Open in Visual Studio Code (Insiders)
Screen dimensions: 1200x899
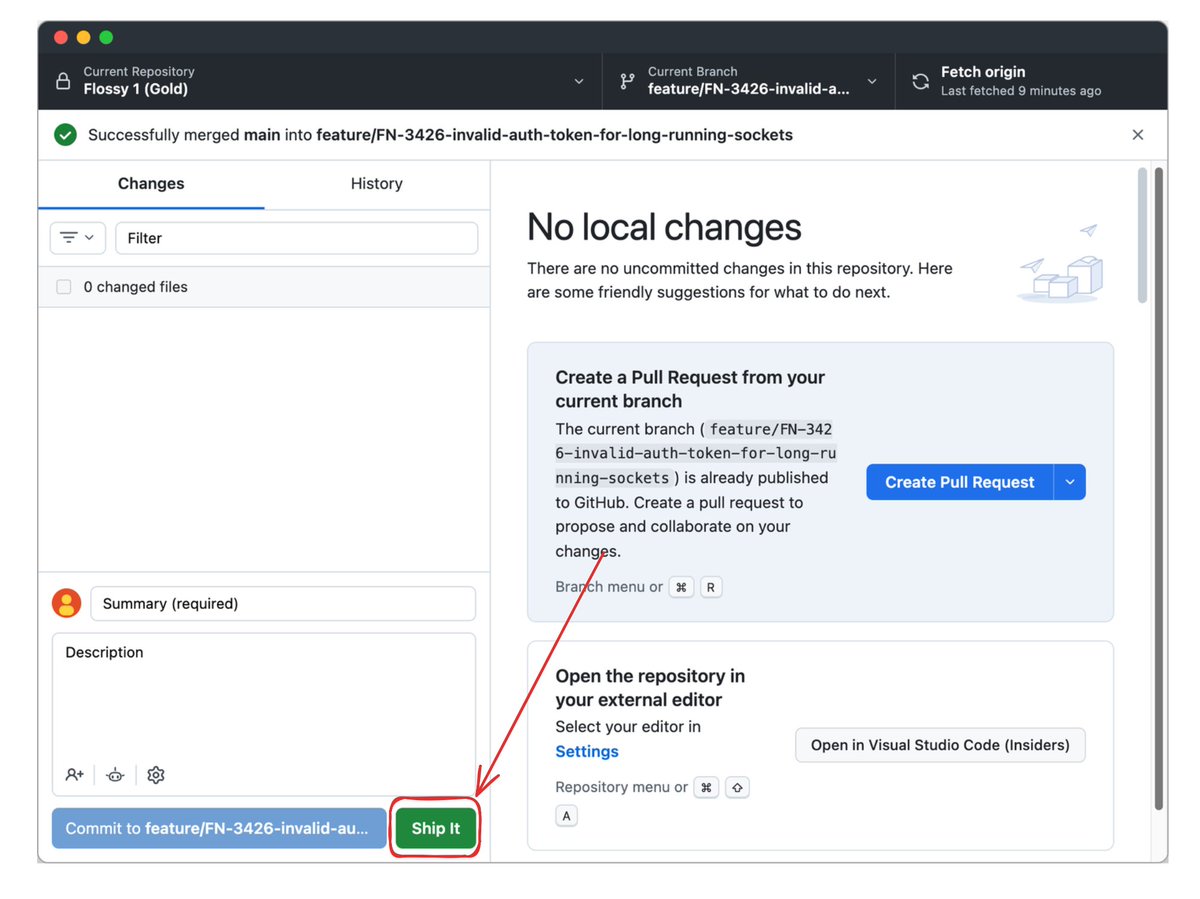click(940, 745)
